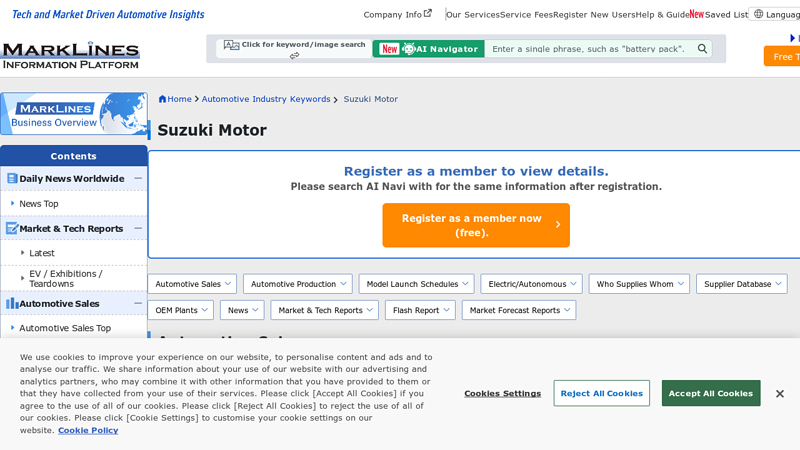Click the Company Info external link icon
The image size is (800, 450).
[x=428, y=14]
